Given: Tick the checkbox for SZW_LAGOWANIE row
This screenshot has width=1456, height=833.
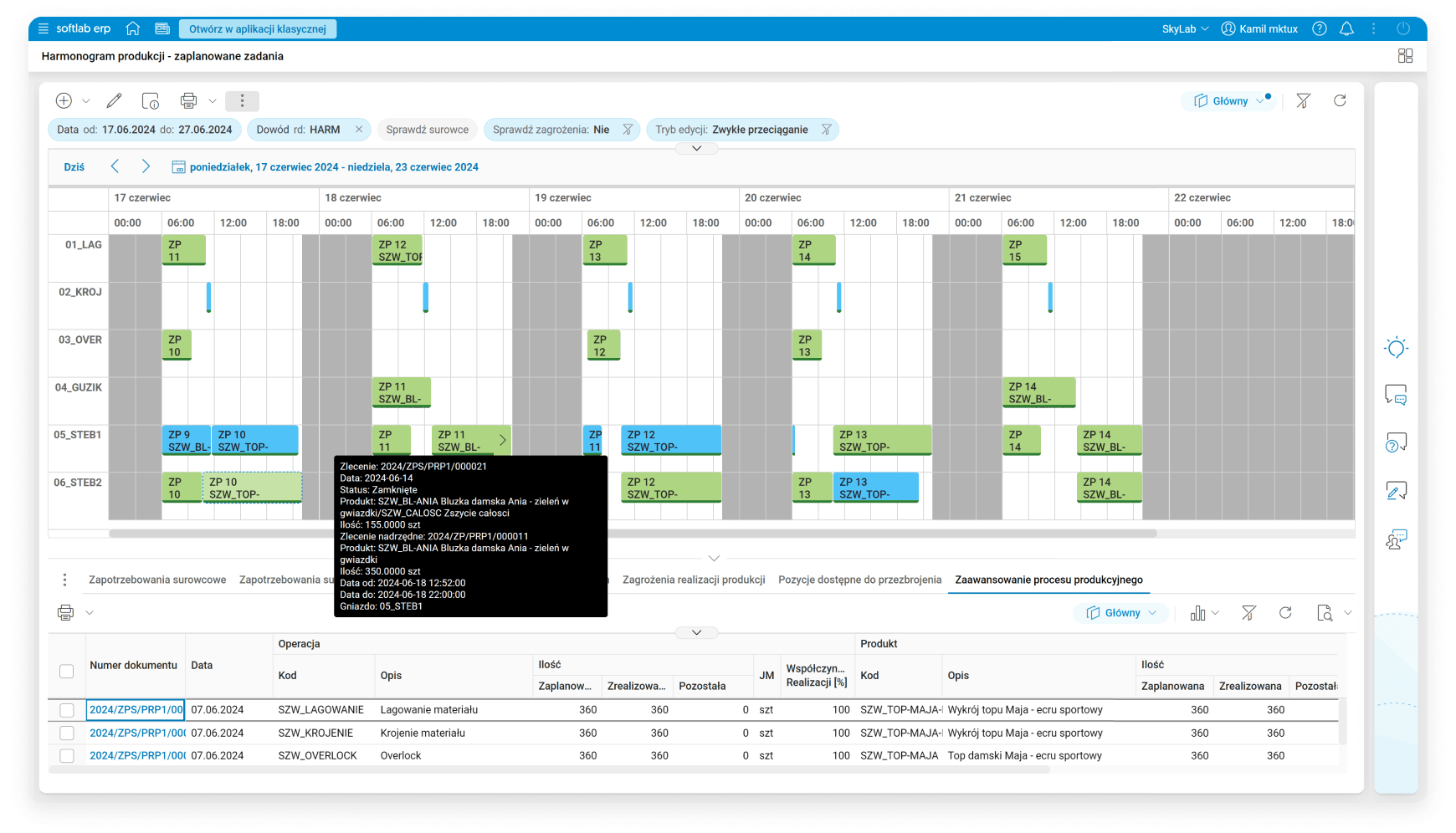Looking at the screenshot, I should point(67,710).
